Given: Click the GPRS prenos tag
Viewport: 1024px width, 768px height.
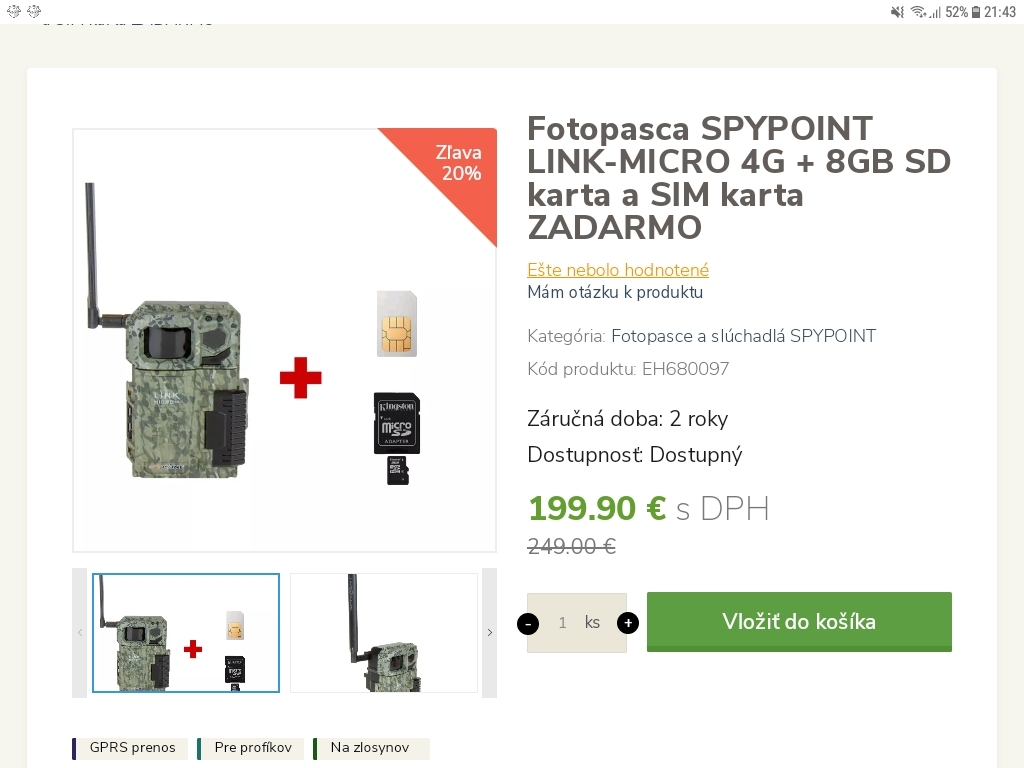Looking at the screenshot, I should tap(130, 748).
